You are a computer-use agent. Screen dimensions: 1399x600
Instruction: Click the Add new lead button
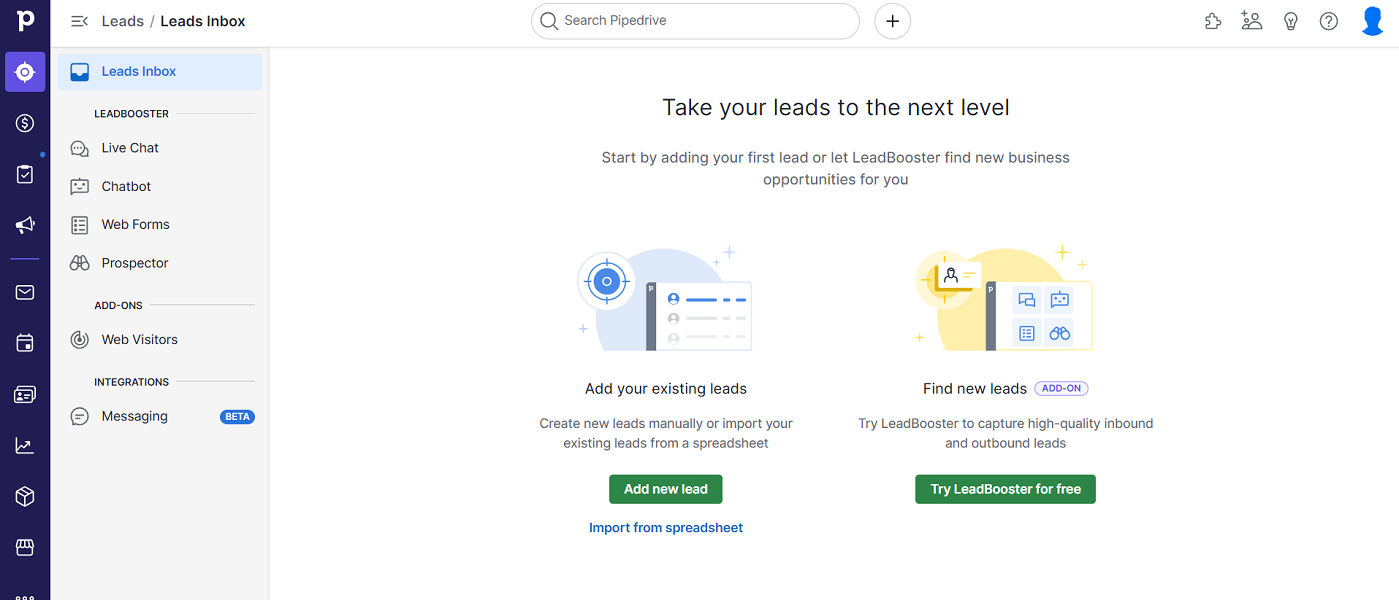665,489
